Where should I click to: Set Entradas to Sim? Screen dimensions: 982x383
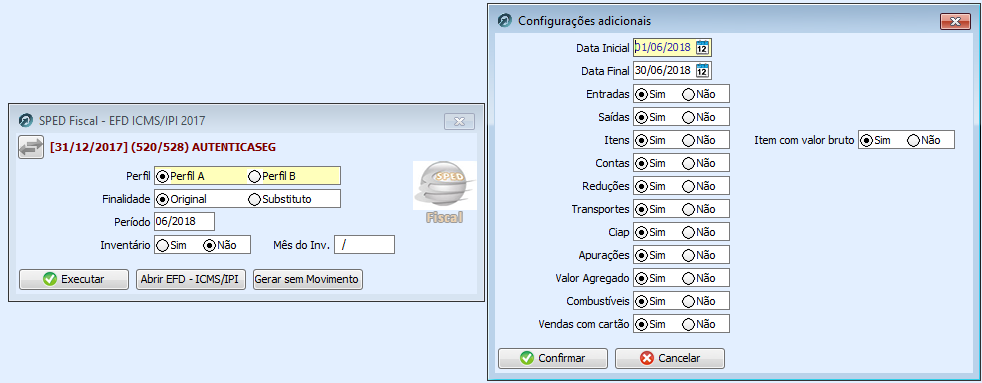pyautogui.click(x=650, y=94)
